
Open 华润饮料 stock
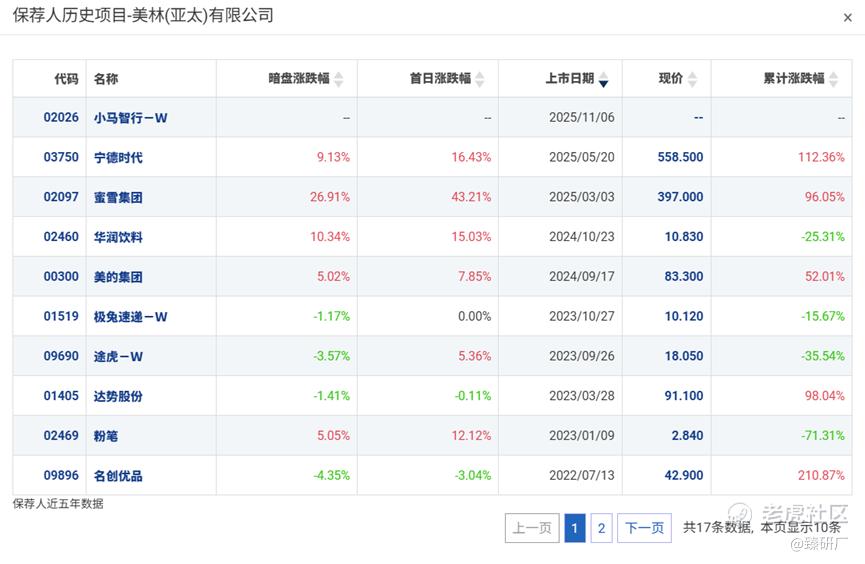point(118,237)
